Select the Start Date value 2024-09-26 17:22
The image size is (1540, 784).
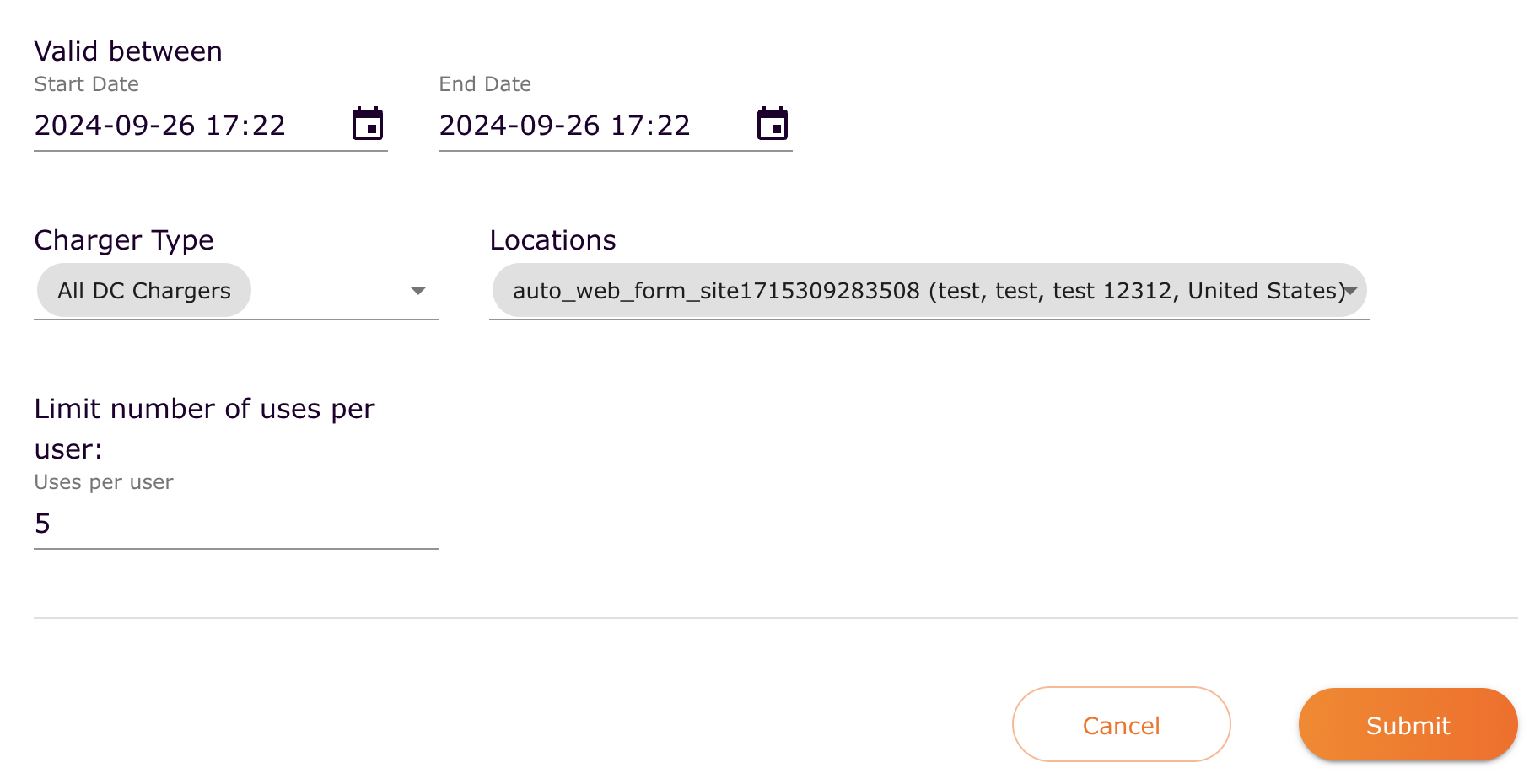(160, 126)
